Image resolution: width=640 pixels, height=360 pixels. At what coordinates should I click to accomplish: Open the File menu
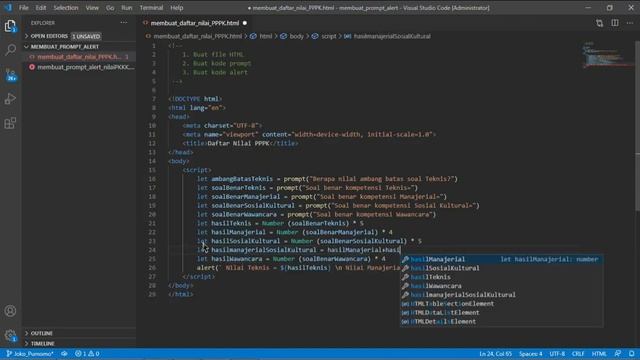pos(24,8)
